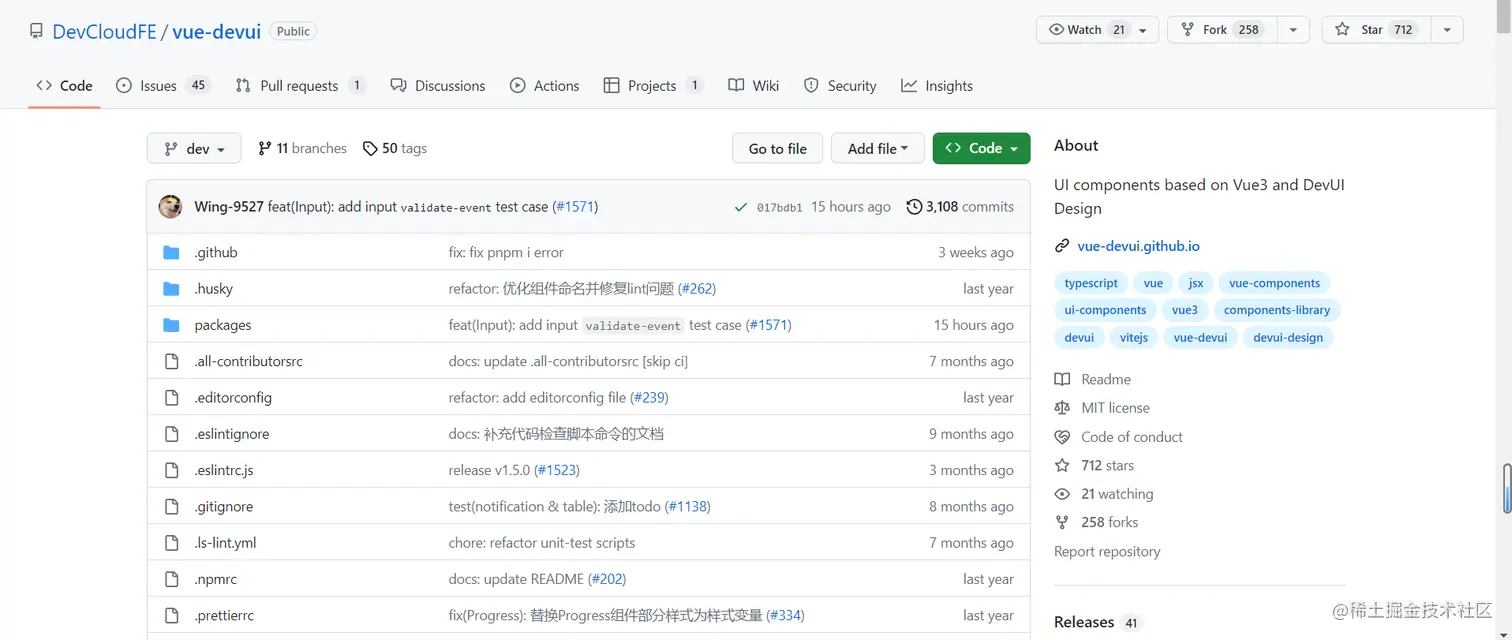Click the .gitignore file icon
Image resolution: width=1512 pixels, height=640 pixels.
coord(171,506)
